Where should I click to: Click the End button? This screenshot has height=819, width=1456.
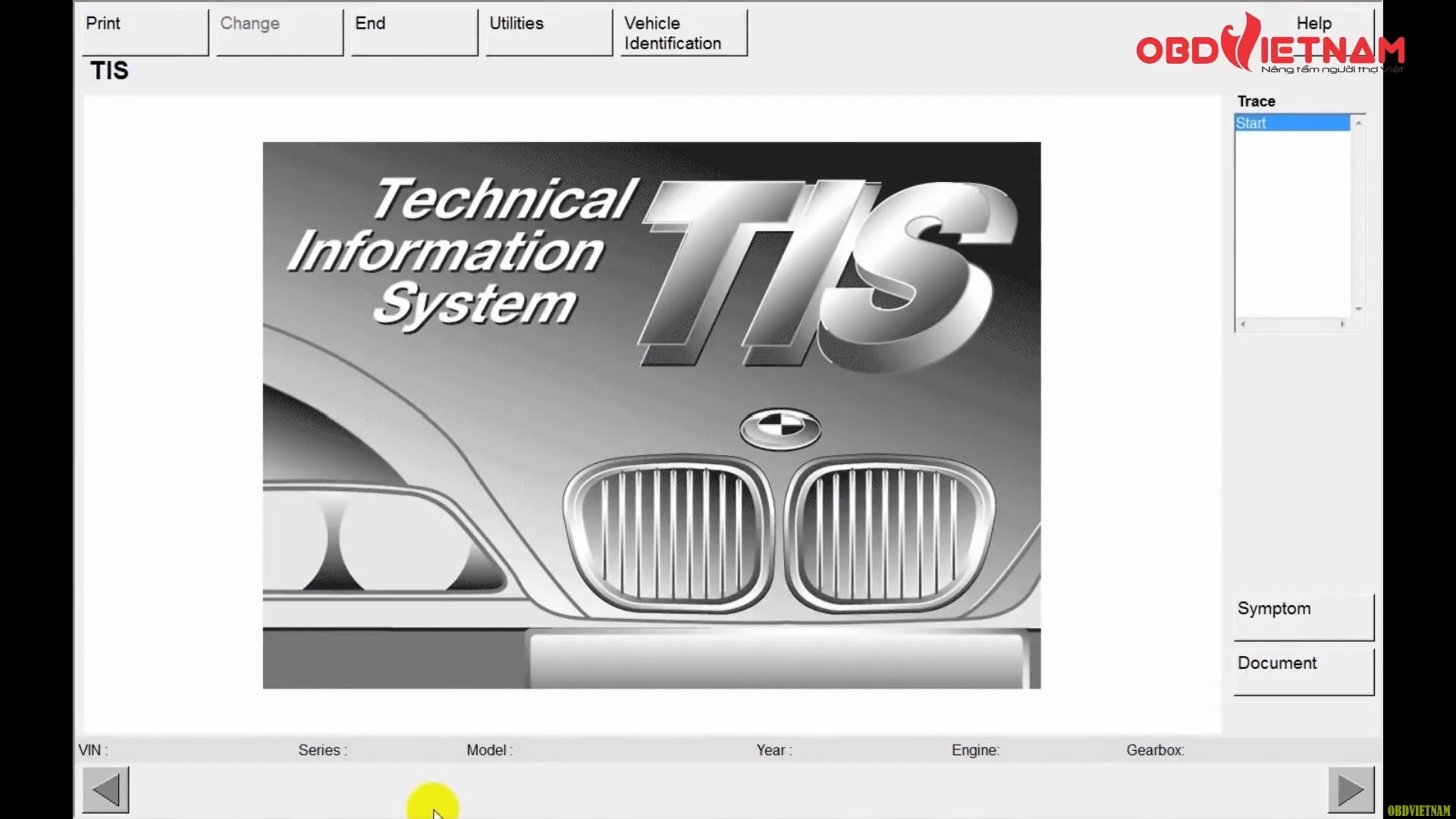414,32
